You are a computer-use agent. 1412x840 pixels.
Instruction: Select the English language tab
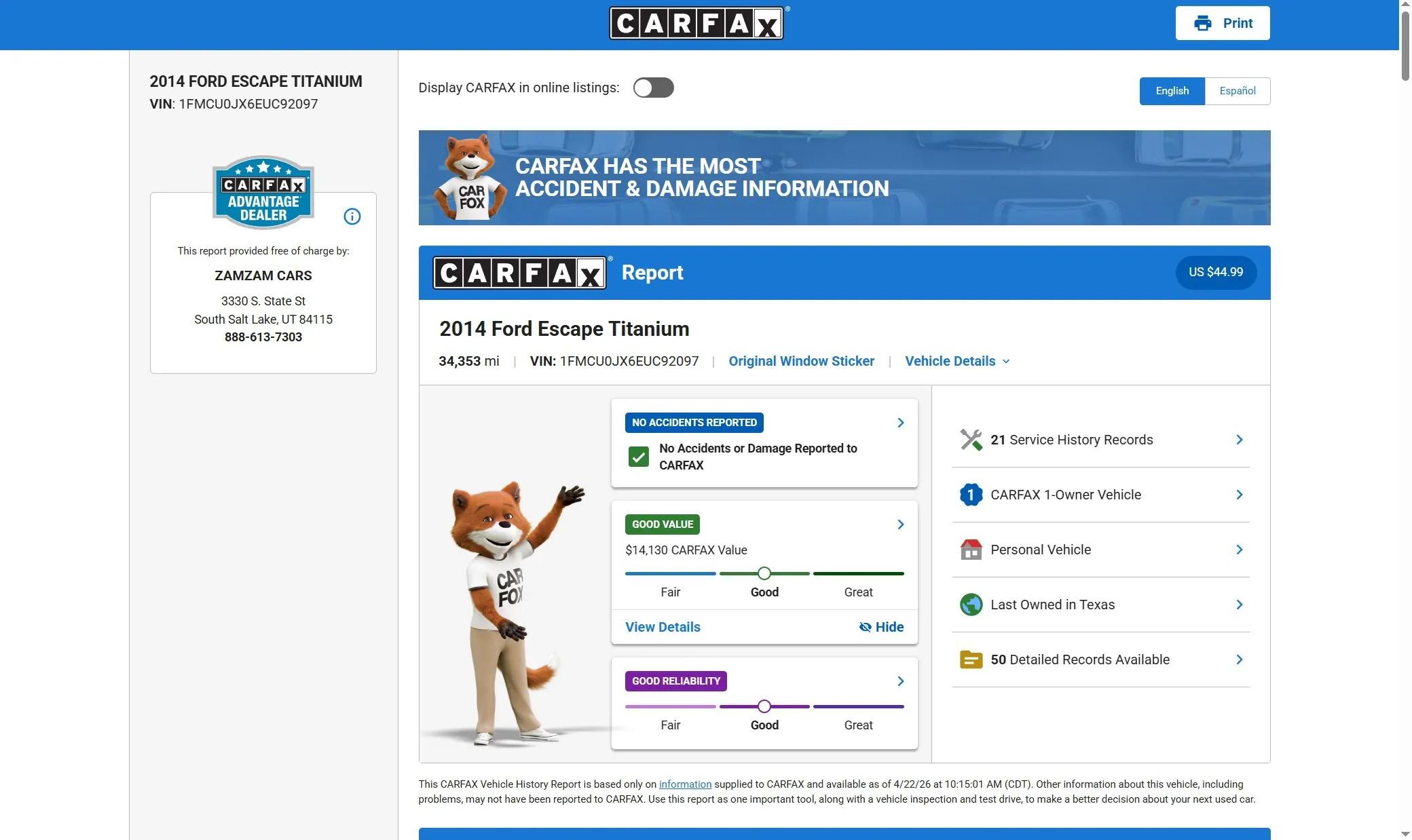click(1172, 91)
